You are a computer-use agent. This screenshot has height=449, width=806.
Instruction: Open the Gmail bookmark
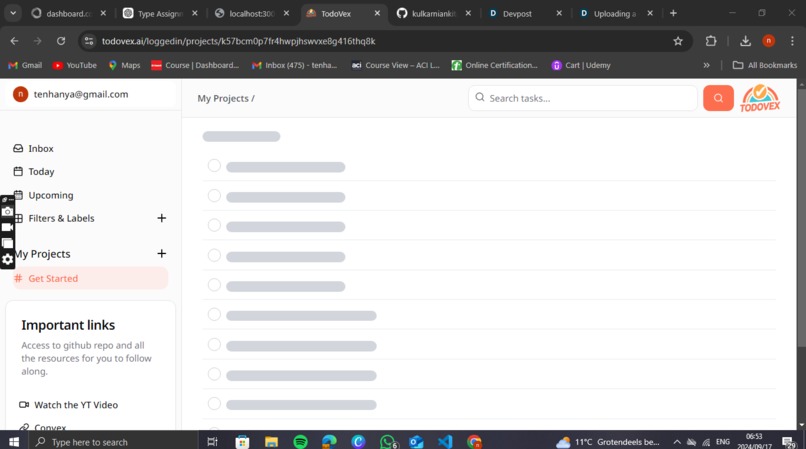click(x=25, y=65)
